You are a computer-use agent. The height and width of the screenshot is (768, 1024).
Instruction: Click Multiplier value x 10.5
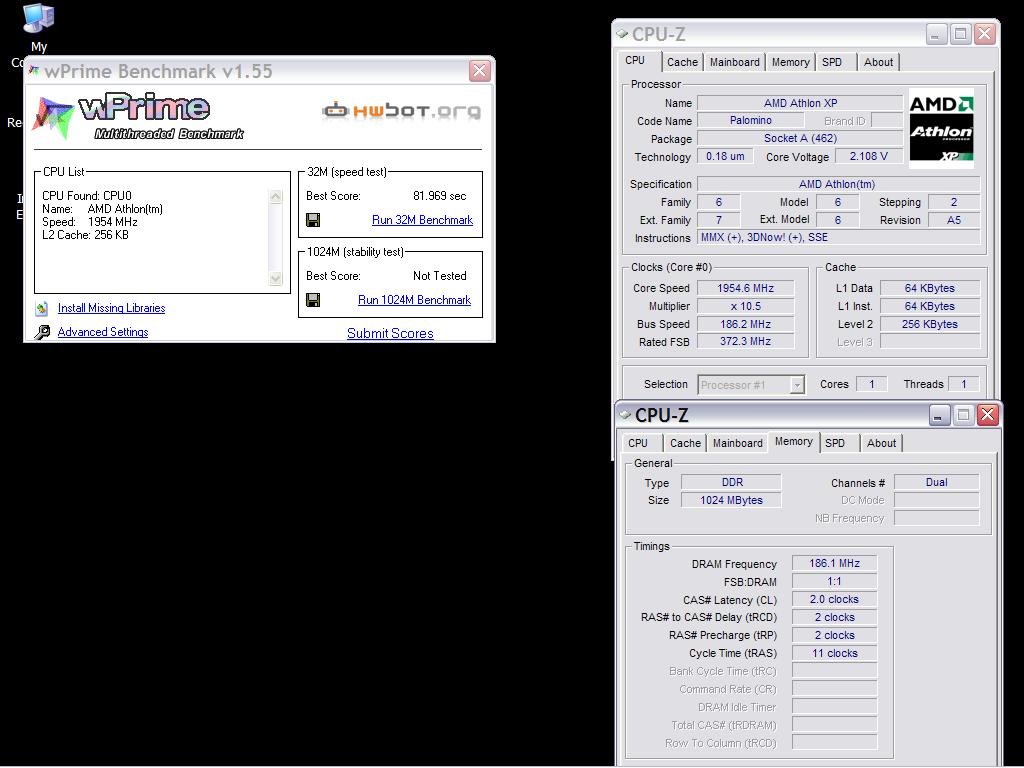pyautogui.click(x=745, y=306)
